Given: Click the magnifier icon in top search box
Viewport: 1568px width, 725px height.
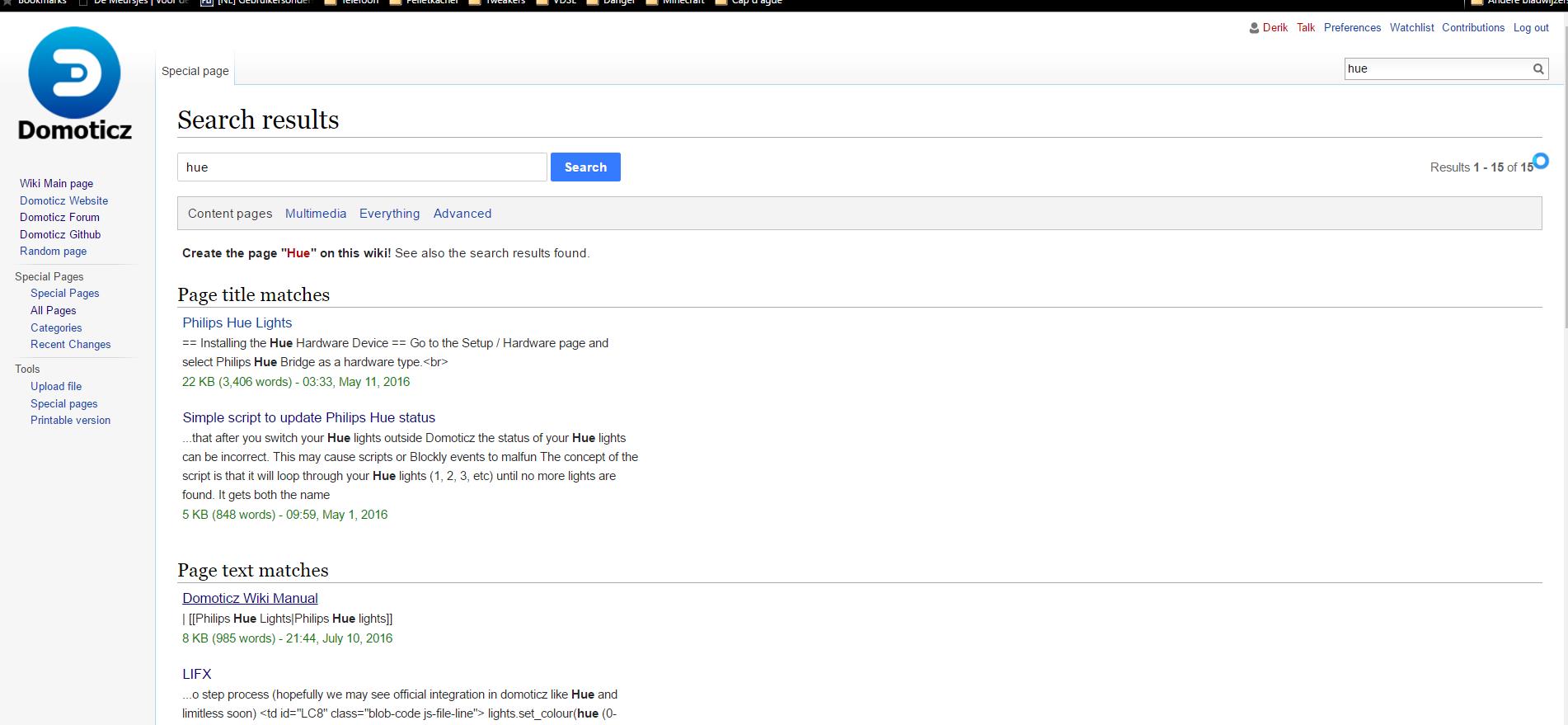Looking at the screenshot, I should coord(1538,69).
